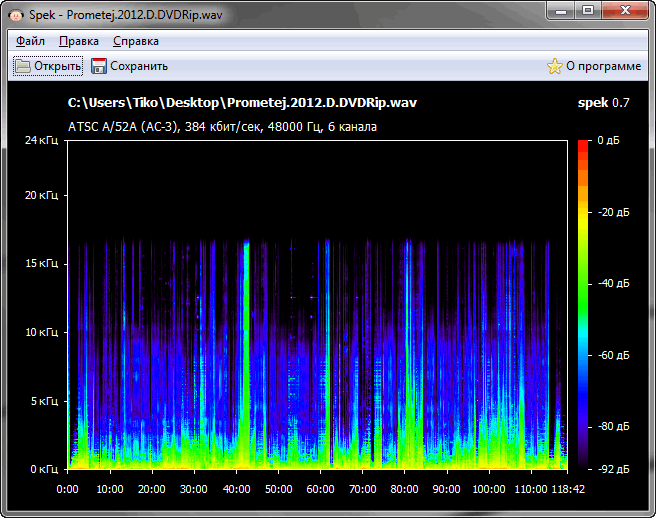Open the Файл menu
Viewport: 656px width, 518px height.
point(30,41)
